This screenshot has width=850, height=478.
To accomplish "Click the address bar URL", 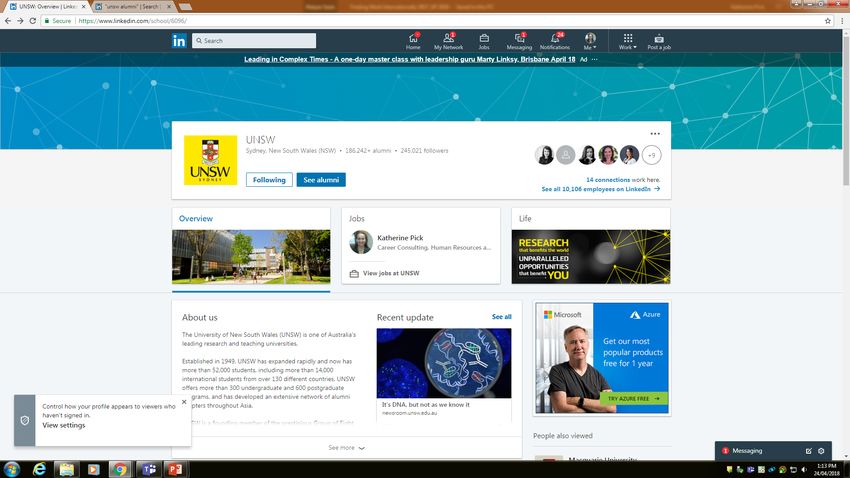I will coord(133,21).
